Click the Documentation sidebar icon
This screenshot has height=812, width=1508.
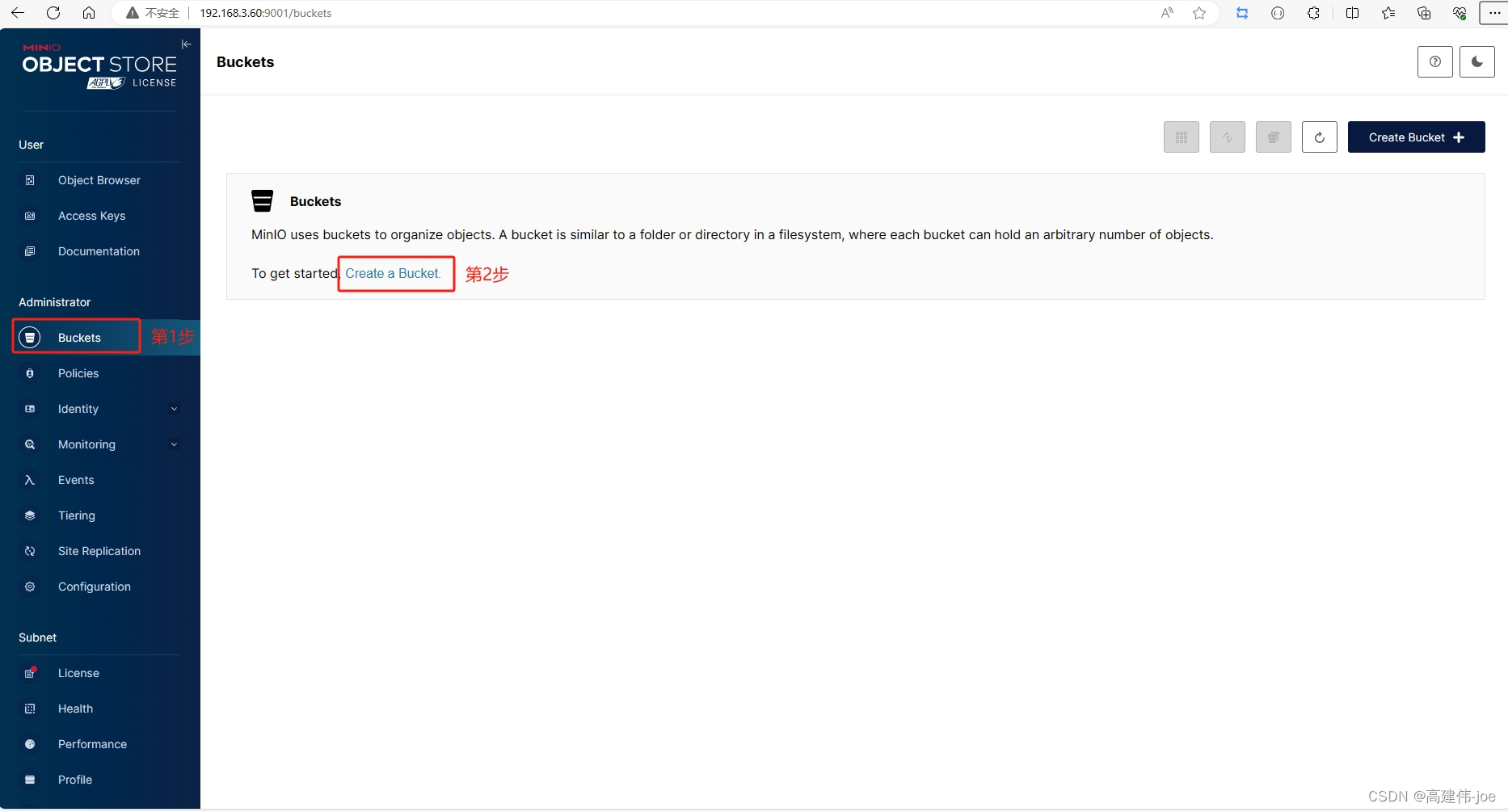30,251
